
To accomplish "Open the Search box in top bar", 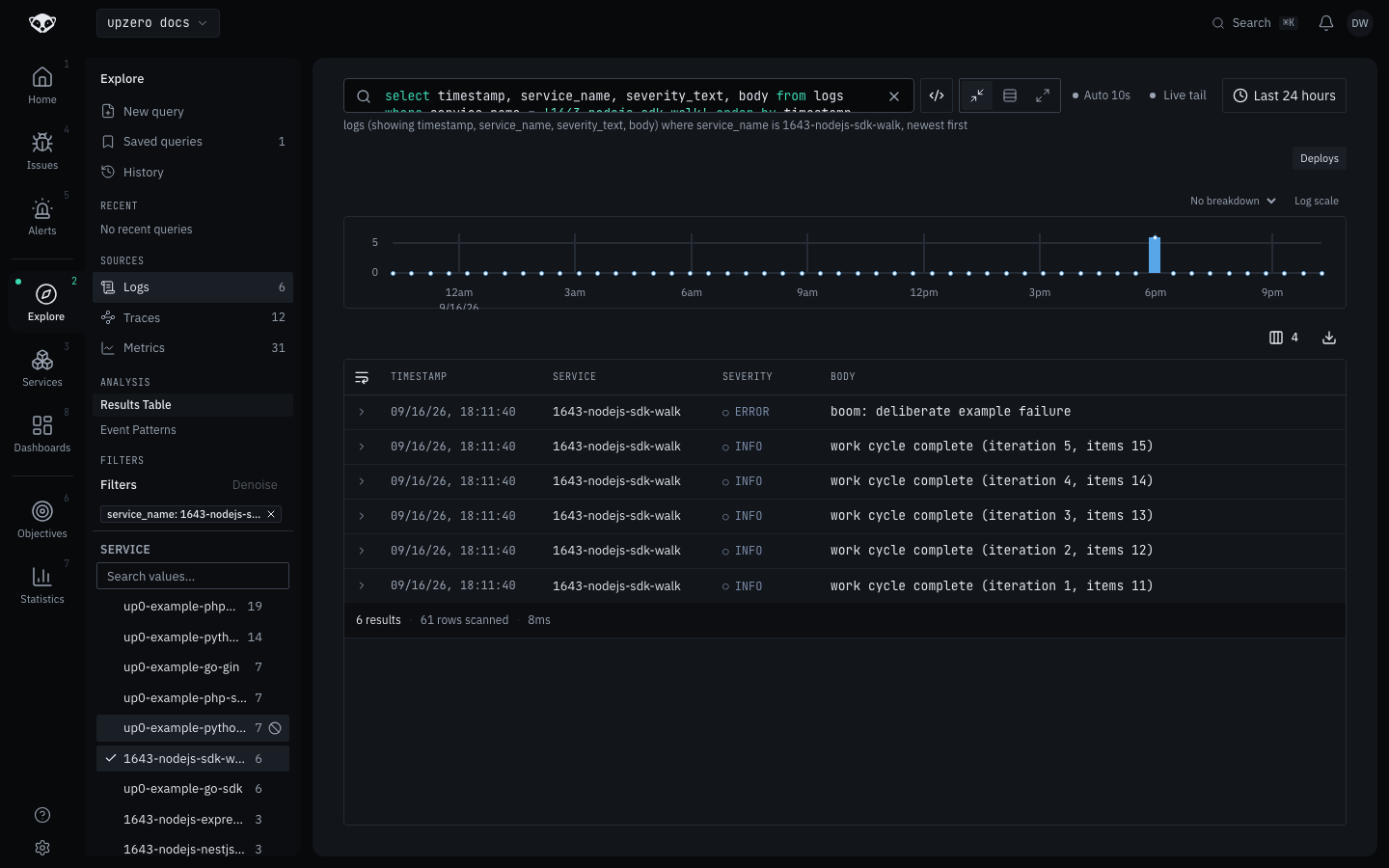I will (1254, 23).
